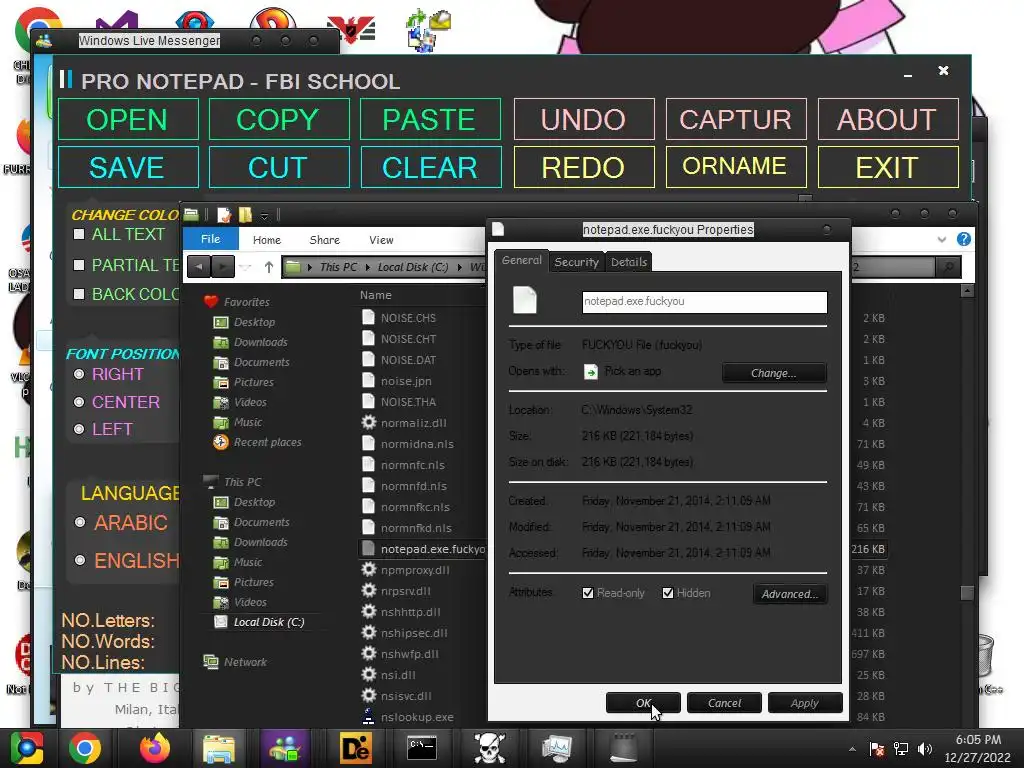Click the up-one-level arrow in Explorer
Viewport: 1024px width, 768px height.
(x=268, y=266)
